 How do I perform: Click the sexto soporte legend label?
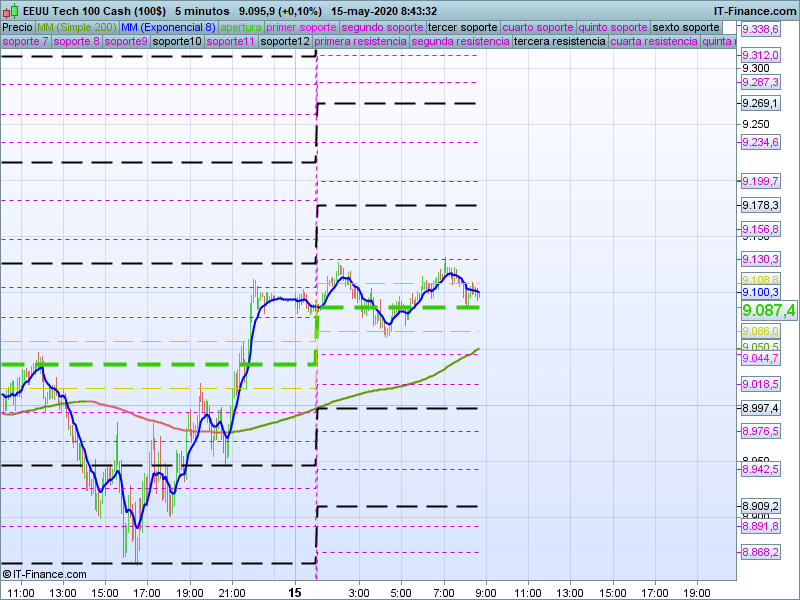pos(686,27)
